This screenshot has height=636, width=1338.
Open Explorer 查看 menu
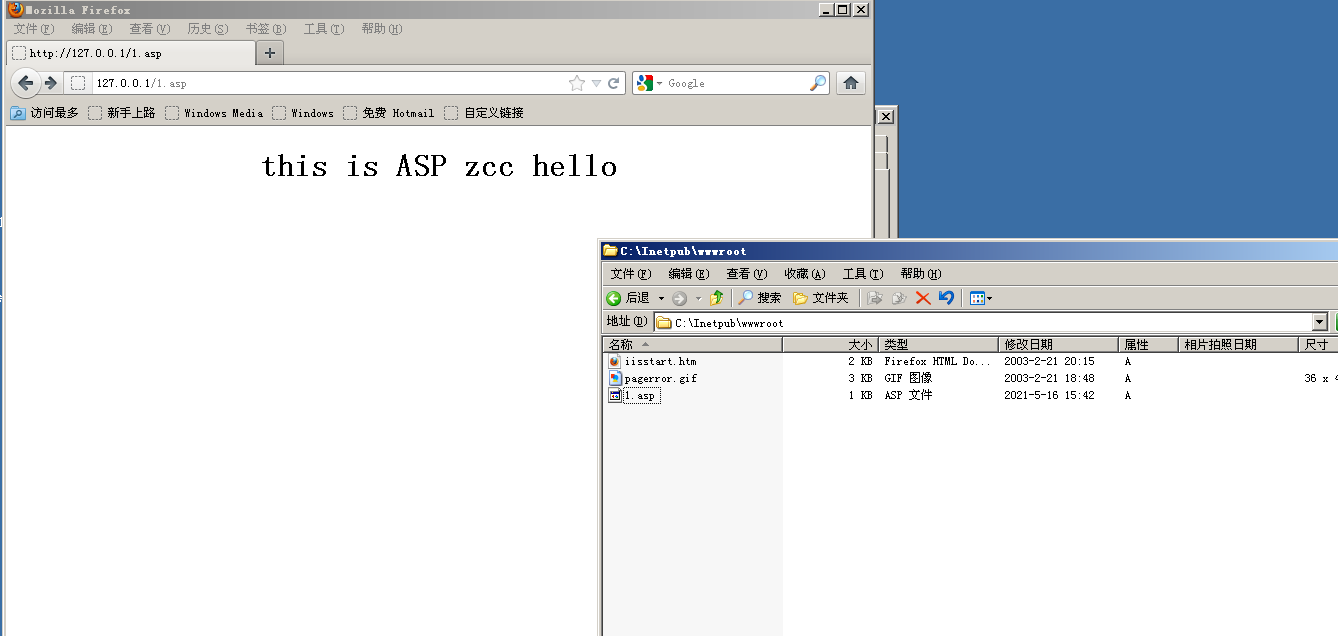click(747, 274)
